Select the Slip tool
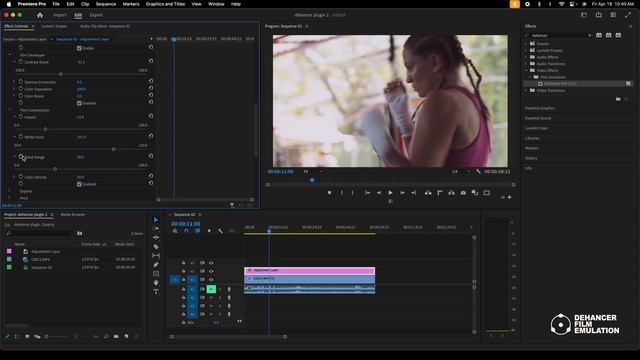This screenshot has width=640, height=360. click(x=156, y=256)
